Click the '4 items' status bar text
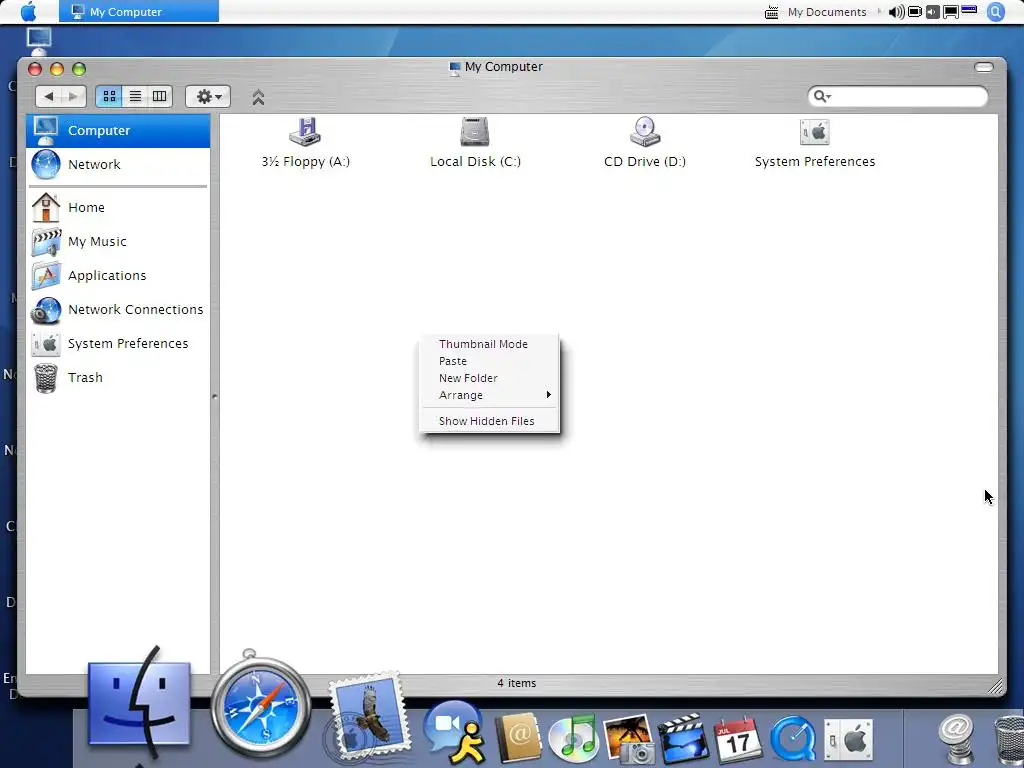Viewport: 1024px width, 768px height. [517, 683]
